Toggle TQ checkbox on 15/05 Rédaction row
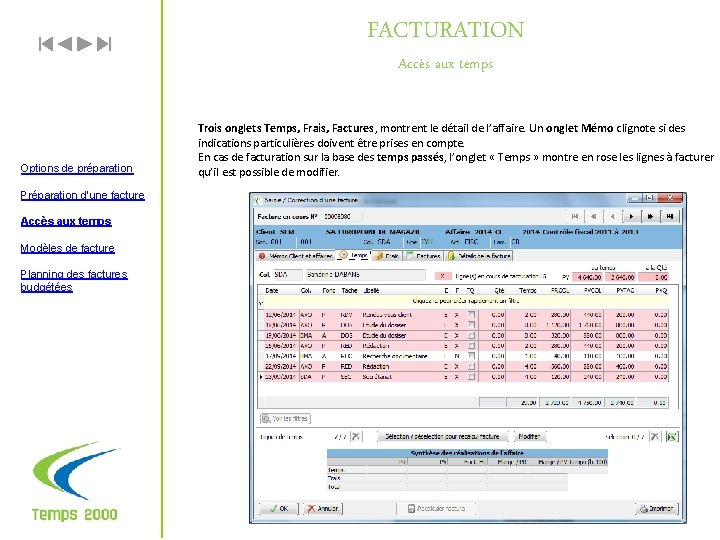720x540 pixels. pos(471,346)
